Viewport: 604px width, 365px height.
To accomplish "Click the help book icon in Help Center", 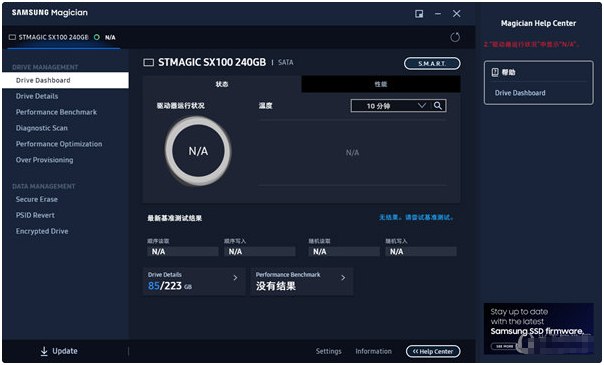I will coord(495,72).
